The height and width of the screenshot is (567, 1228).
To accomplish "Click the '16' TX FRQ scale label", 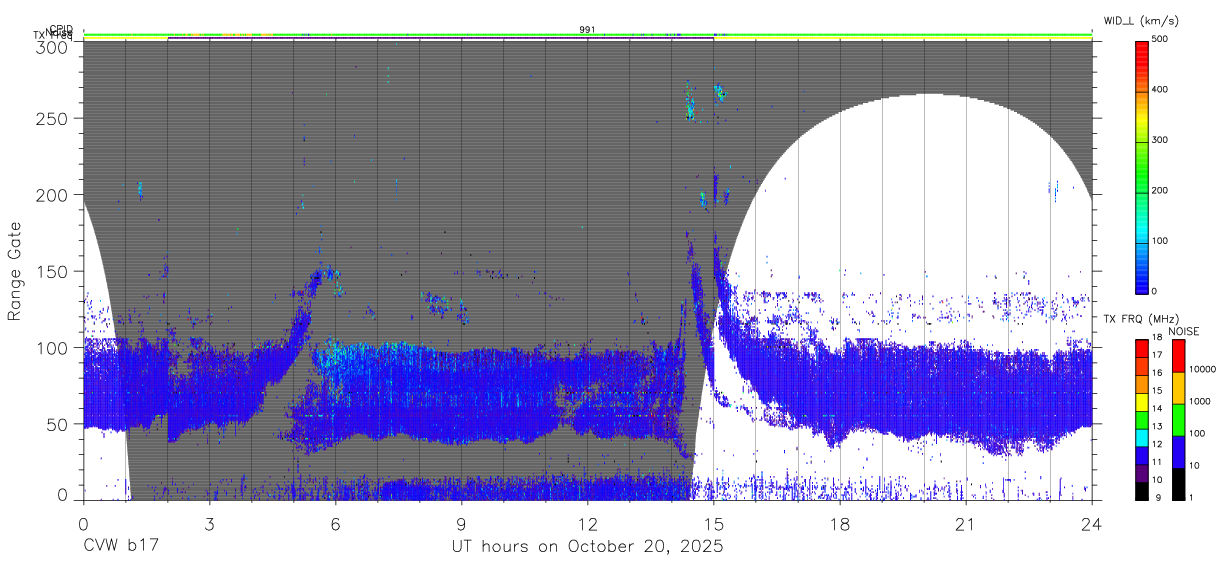I will (x=1157, y=372).
